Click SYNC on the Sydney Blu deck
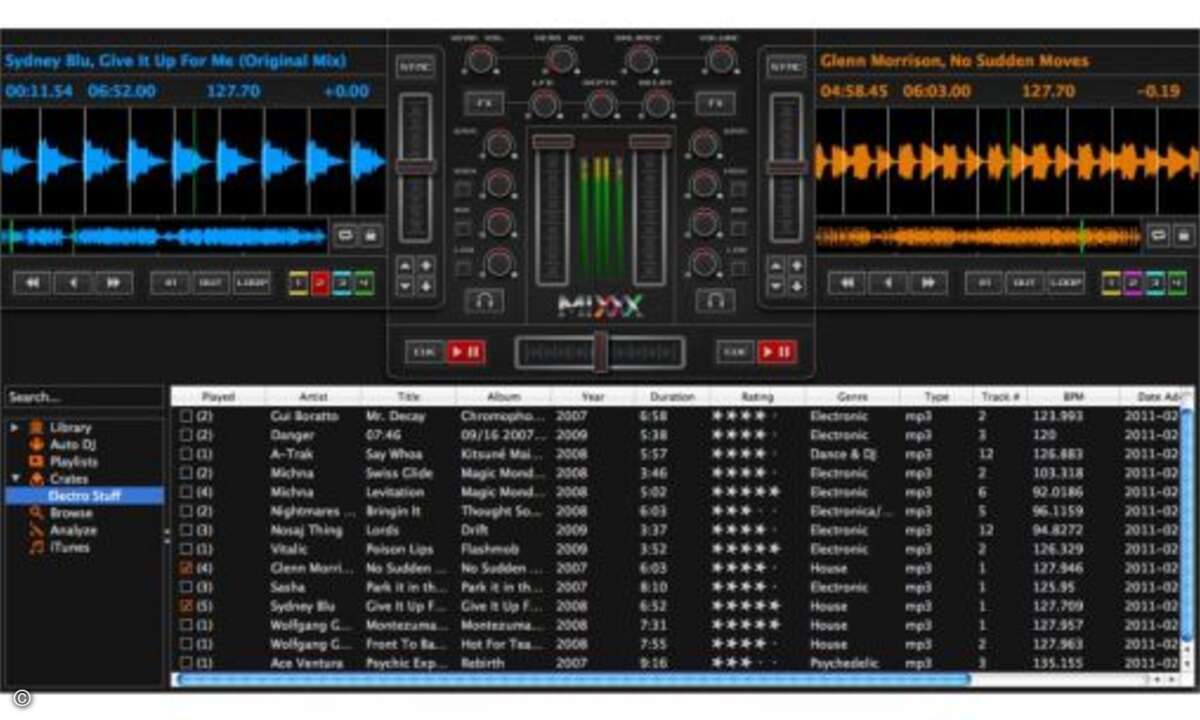This screenshot has width=1200, height=720. [x=415, y=67]
